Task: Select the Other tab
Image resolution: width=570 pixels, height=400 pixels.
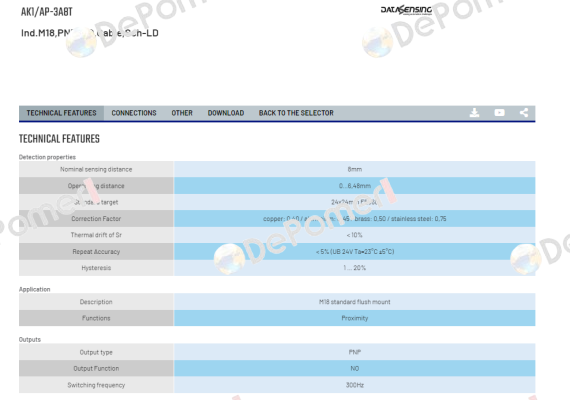Action: (x=182, y=113)
